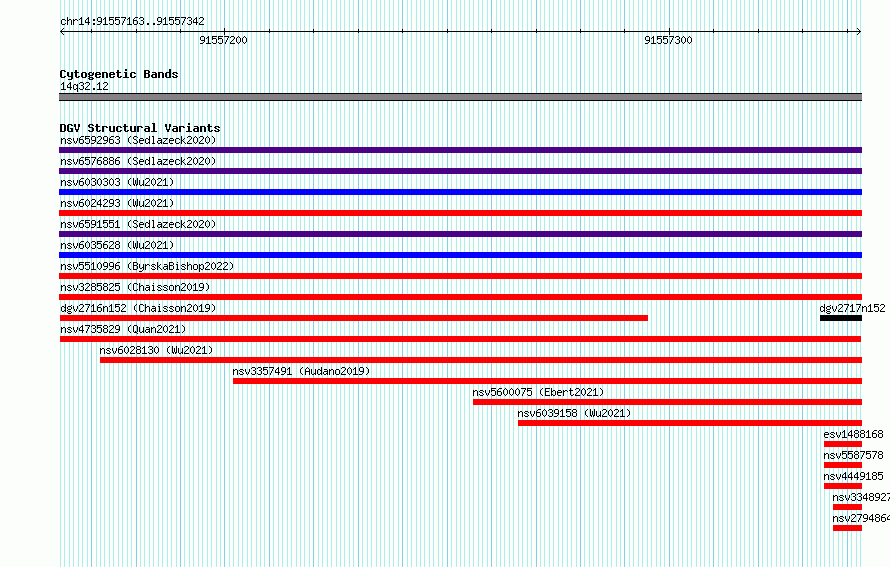
Task: Select the red bar under nsv3285825
Action: pos(460,297)
